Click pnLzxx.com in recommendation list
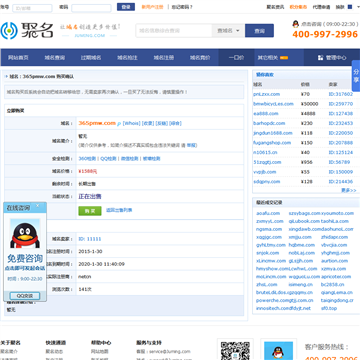The image size is (360, 360). tap(266, 94)
